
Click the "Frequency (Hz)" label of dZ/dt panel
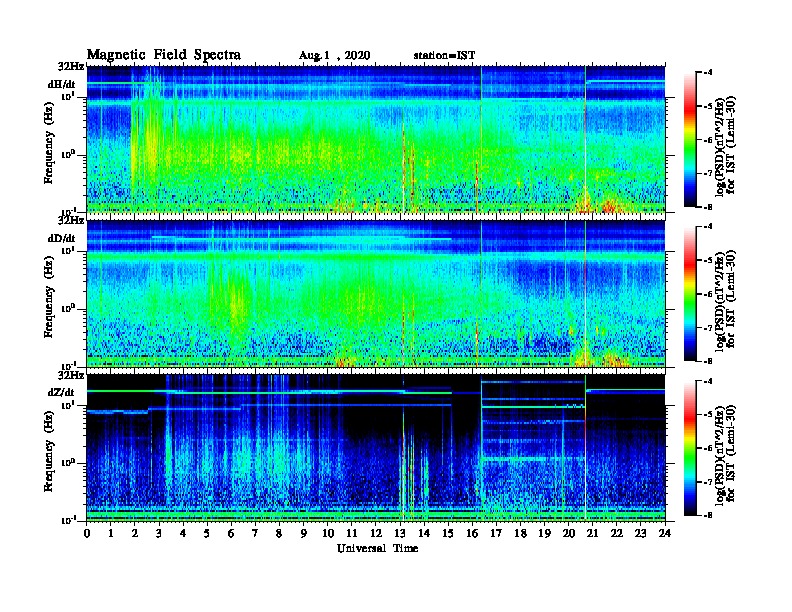49,451
